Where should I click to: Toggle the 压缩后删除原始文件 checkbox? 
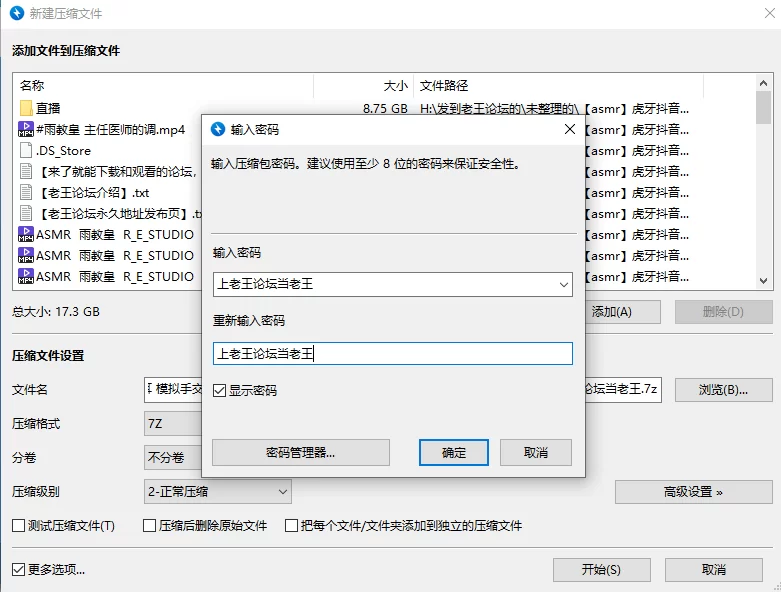coord(150,526)
